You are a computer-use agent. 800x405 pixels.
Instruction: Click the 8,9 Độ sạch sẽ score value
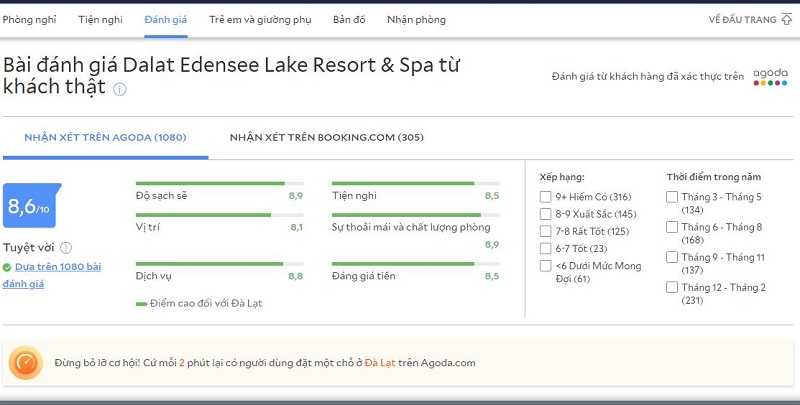[296, 196]
